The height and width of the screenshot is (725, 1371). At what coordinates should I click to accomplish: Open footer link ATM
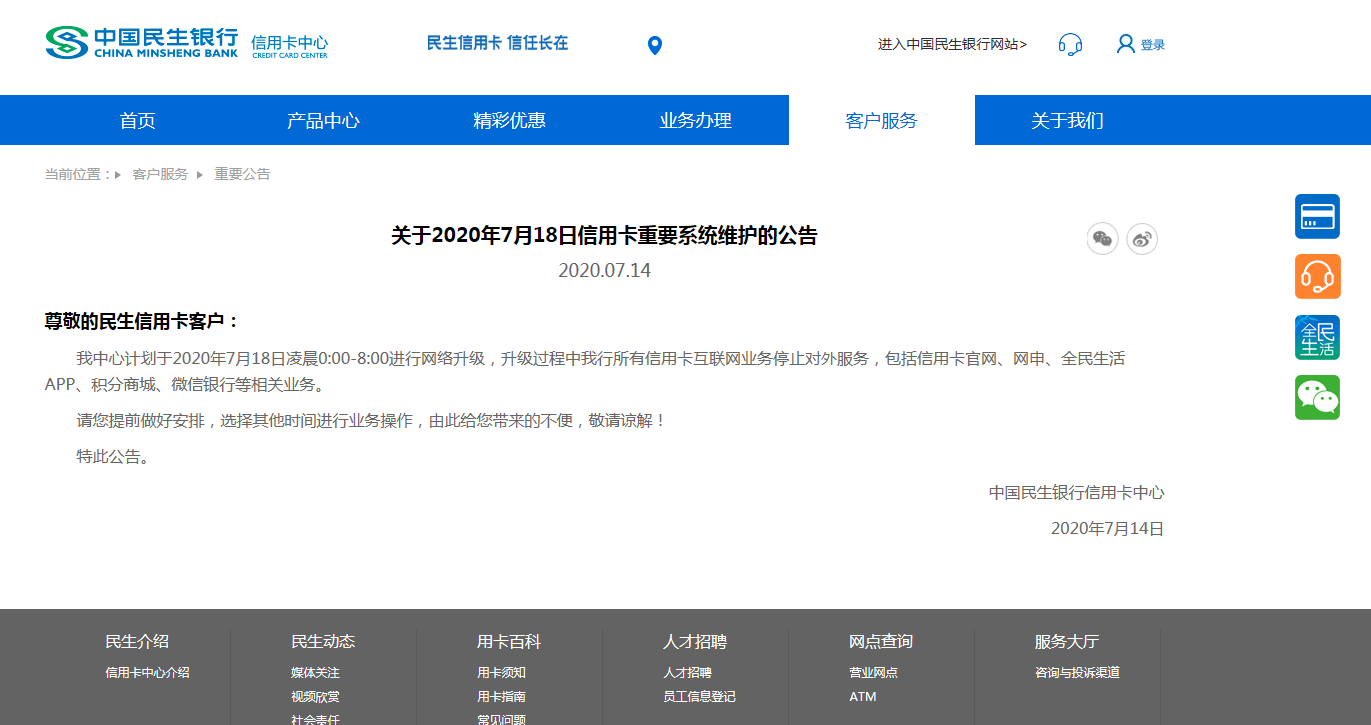(862, 697)
